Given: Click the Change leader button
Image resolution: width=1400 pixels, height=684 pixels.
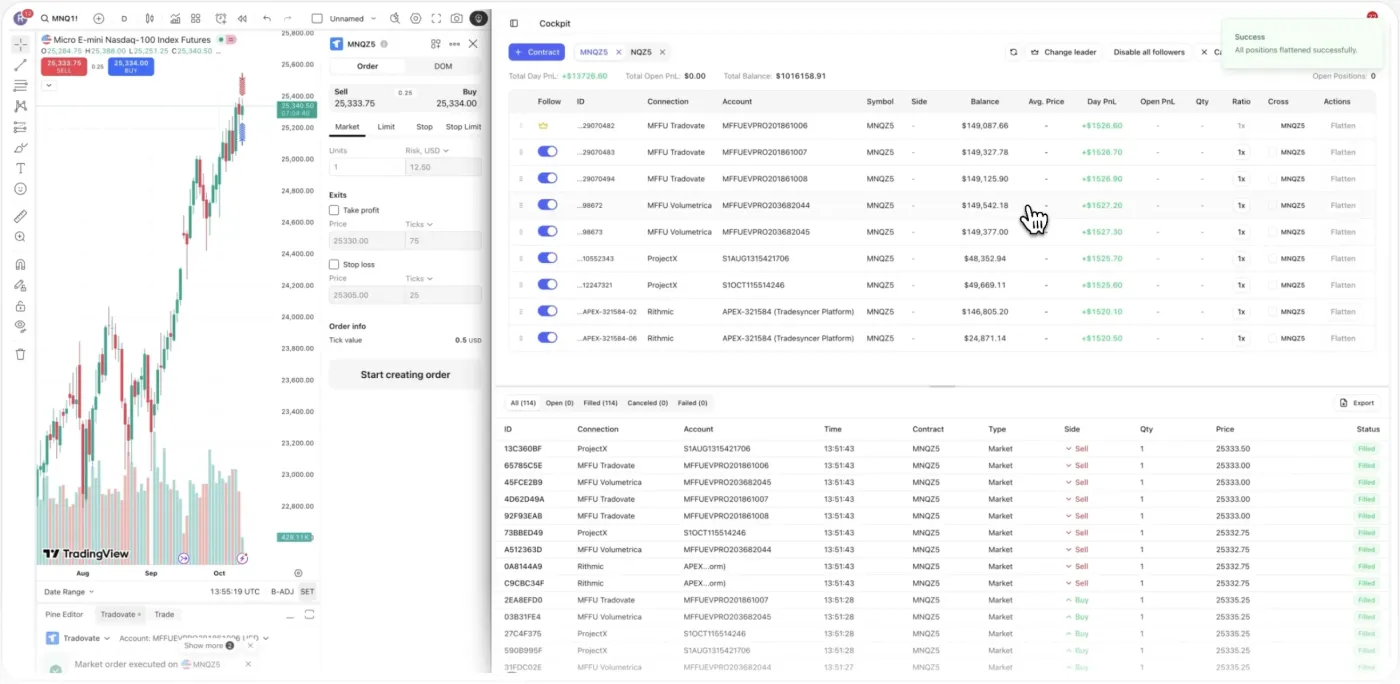Looking at the screenshot, I should coord(1063,52).
